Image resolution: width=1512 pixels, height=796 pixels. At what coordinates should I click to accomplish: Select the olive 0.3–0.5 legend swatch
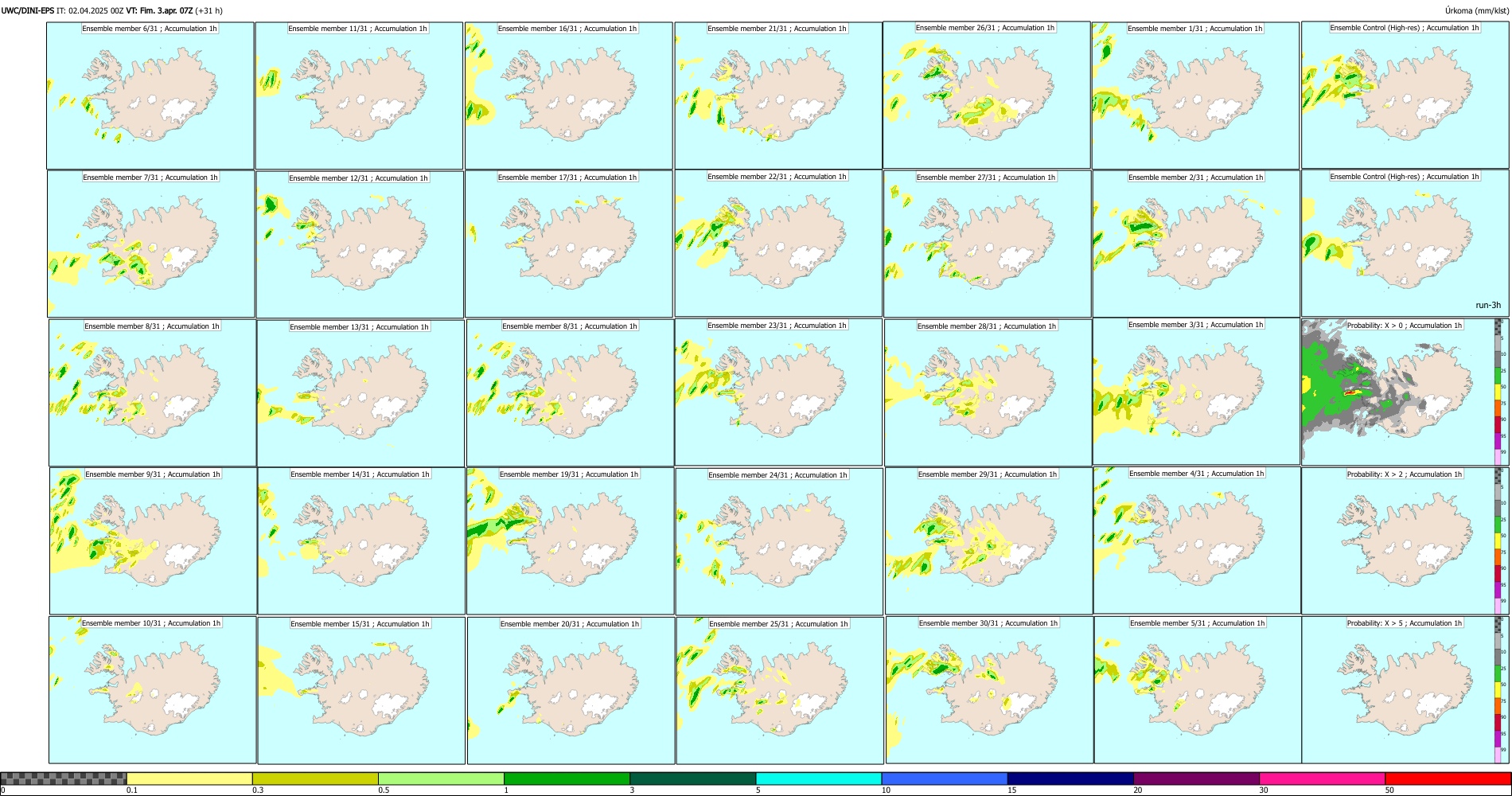315,778
